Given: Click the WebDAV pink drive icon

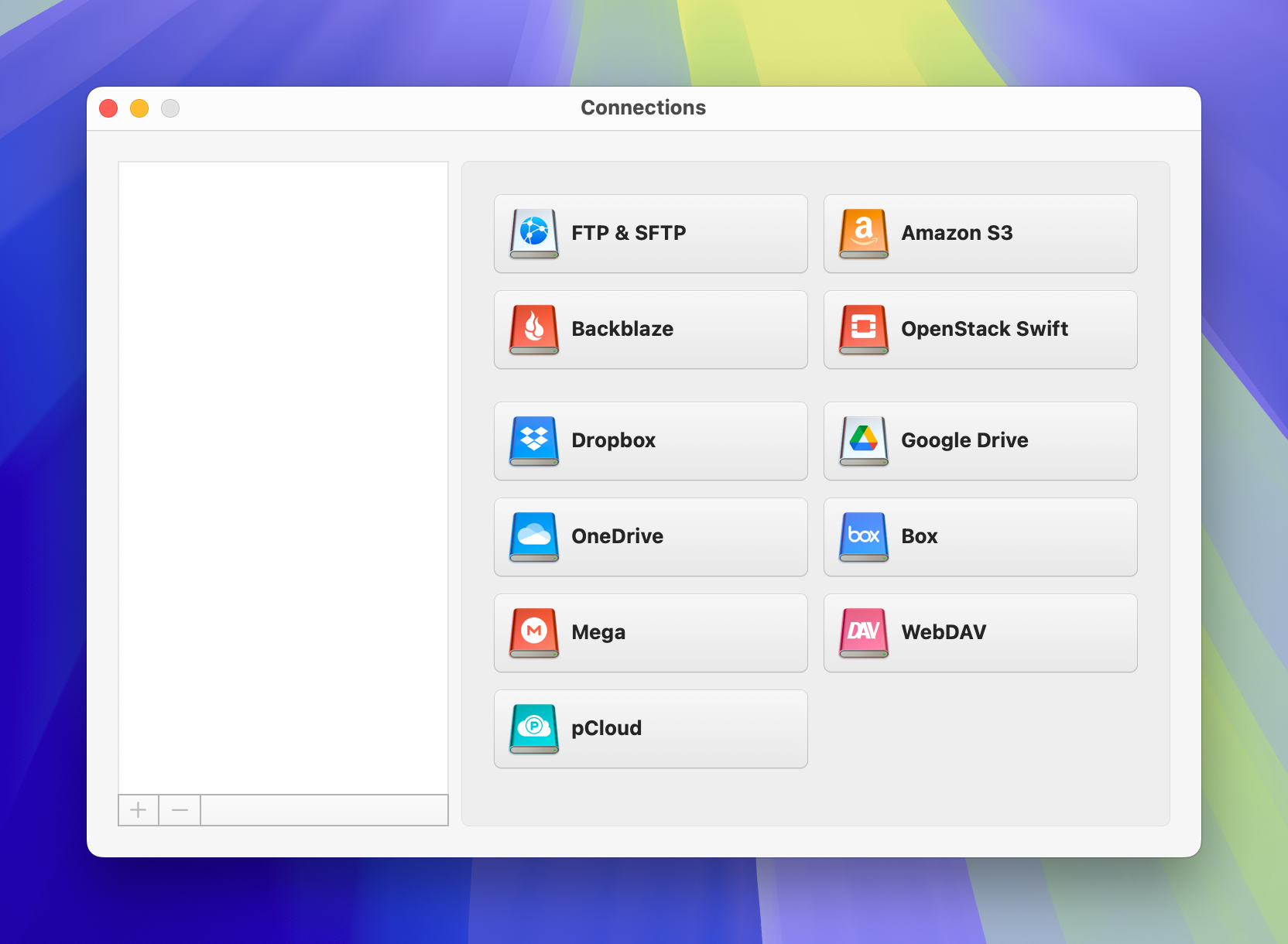Looking at the screenshot, I should [x=864, y=632].
